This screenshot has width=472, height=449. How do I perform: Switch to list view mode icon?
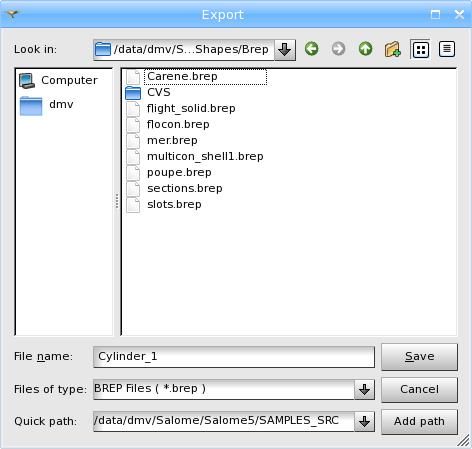tap(421, 50)
